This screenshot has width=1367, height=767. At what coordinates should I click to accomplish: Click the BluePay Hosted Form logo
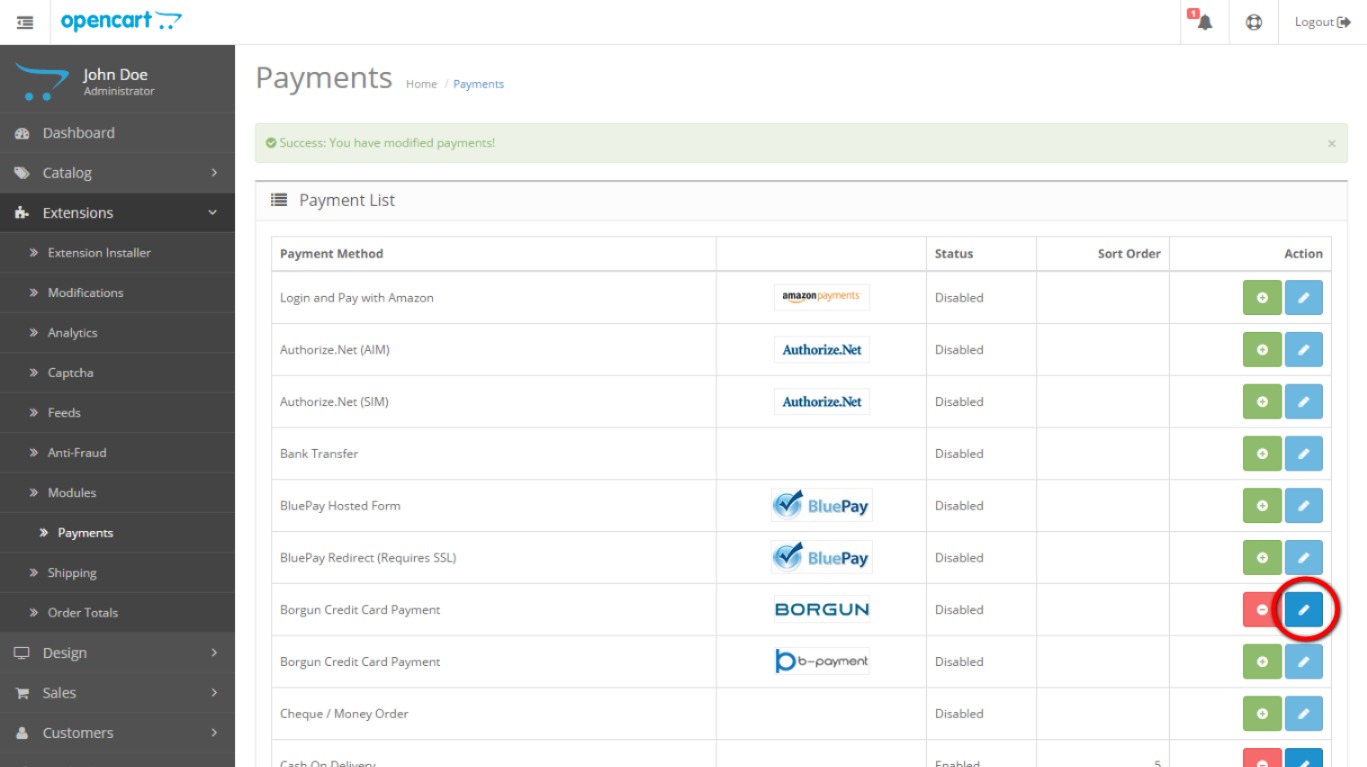821,506
